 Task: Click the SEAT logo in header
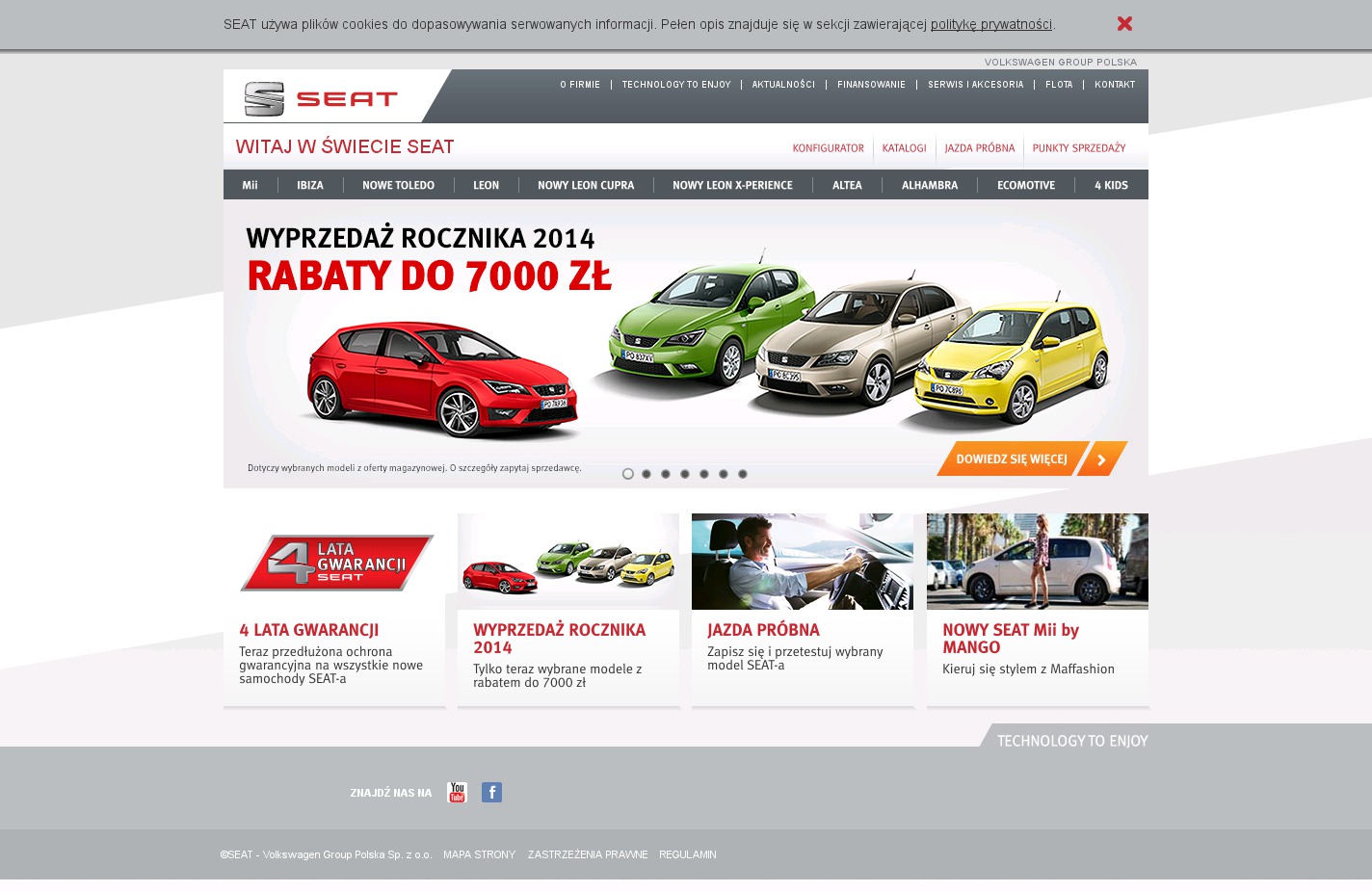321,98
